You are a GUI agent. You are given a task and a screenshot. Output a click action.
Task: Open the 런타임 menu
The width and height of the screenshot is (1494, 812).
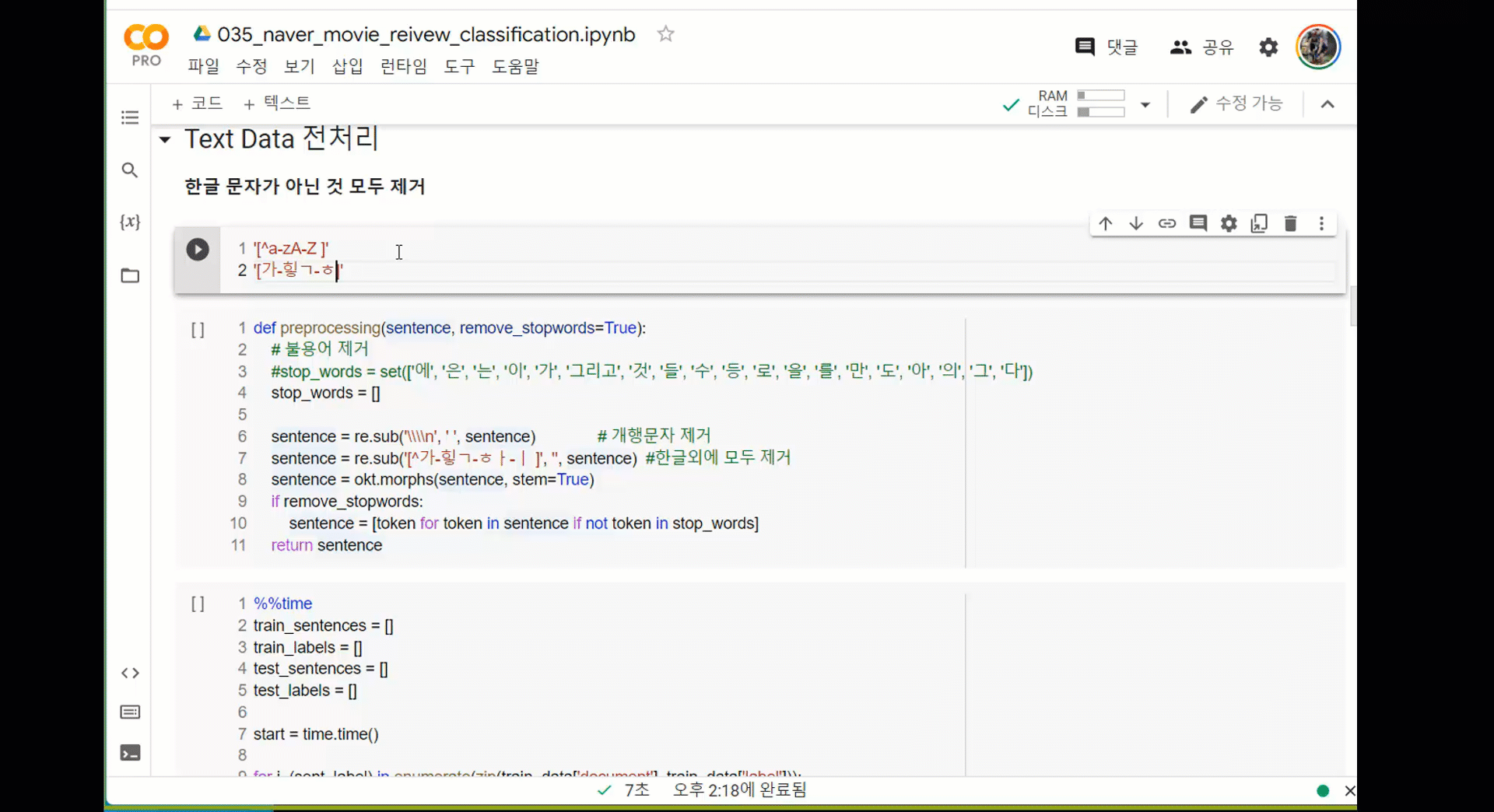click(x=404, y=66)
